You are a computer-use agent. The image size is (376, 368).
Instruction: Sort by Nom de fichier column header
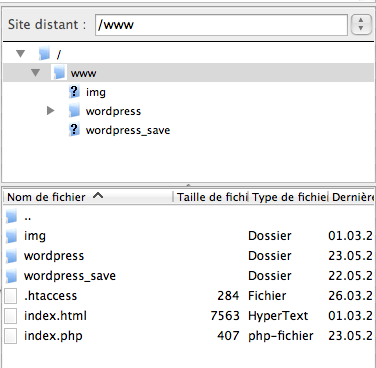tap(89, 197)
